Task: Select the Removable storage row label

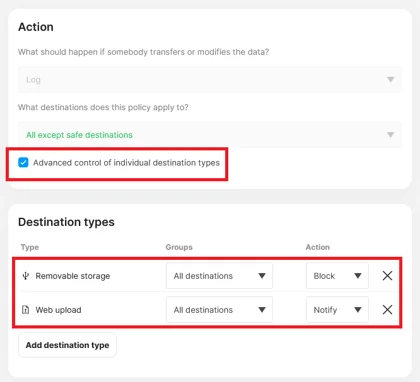Action: [x=73, y=276]
